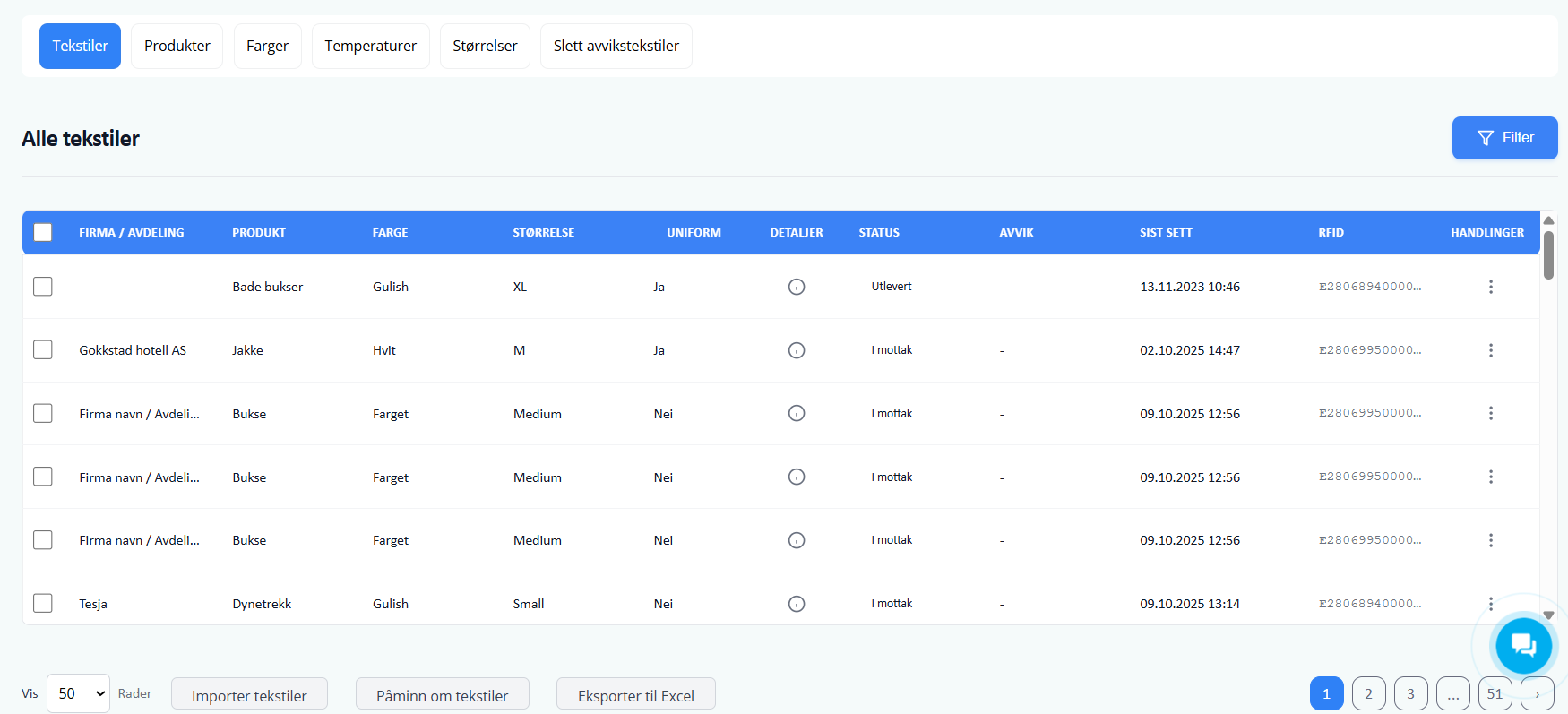Check the box for Gokkstad hotell AS row

click(43, 349)
